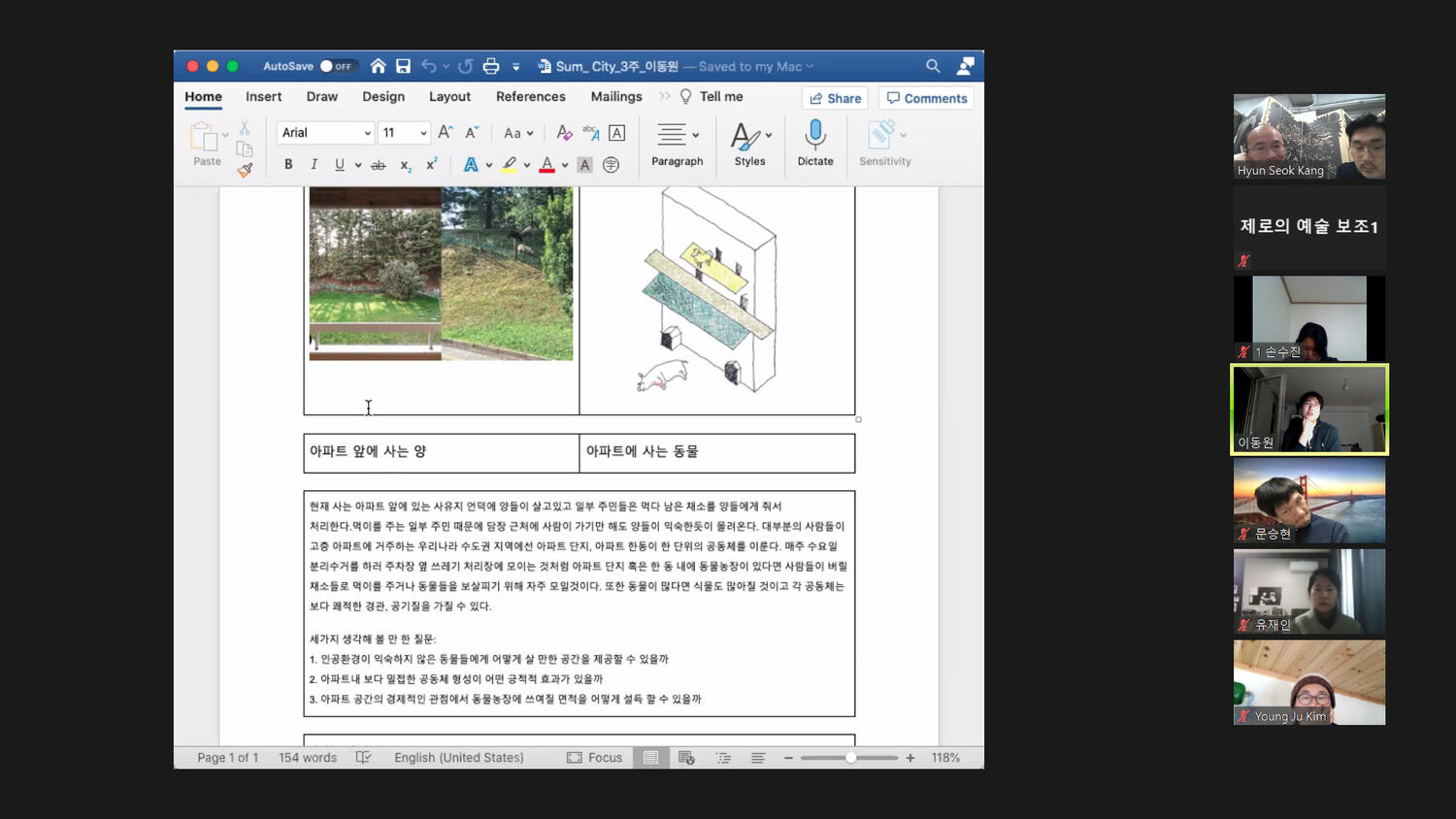The image size is (1456, 819).
Task: Toggle Bold formatting
Action: coord(288,165)
